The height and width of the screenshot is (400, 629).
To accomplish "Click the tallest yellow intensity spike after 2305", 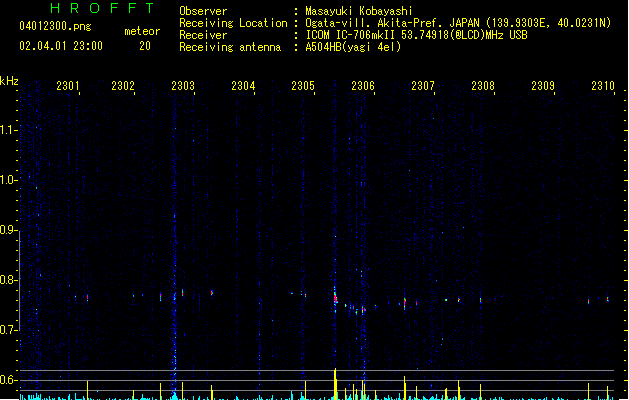I will click(335, 384).
